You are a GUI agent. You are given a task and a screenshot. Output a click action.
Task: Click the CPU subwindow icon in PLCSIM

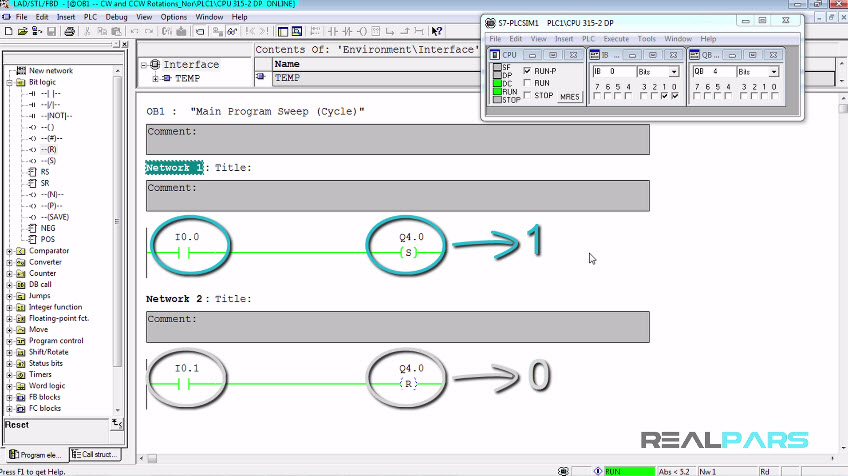(x=495, y=55)
